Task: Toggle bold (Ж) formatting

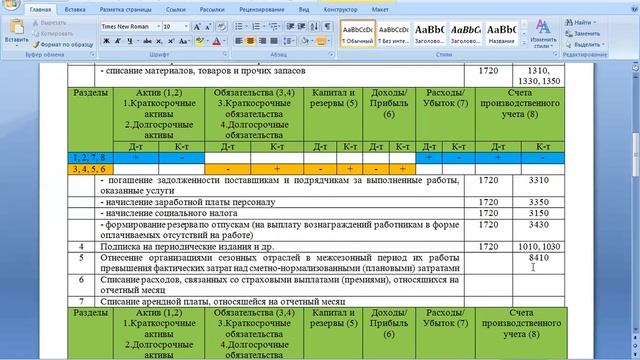Action: (106, 41)
